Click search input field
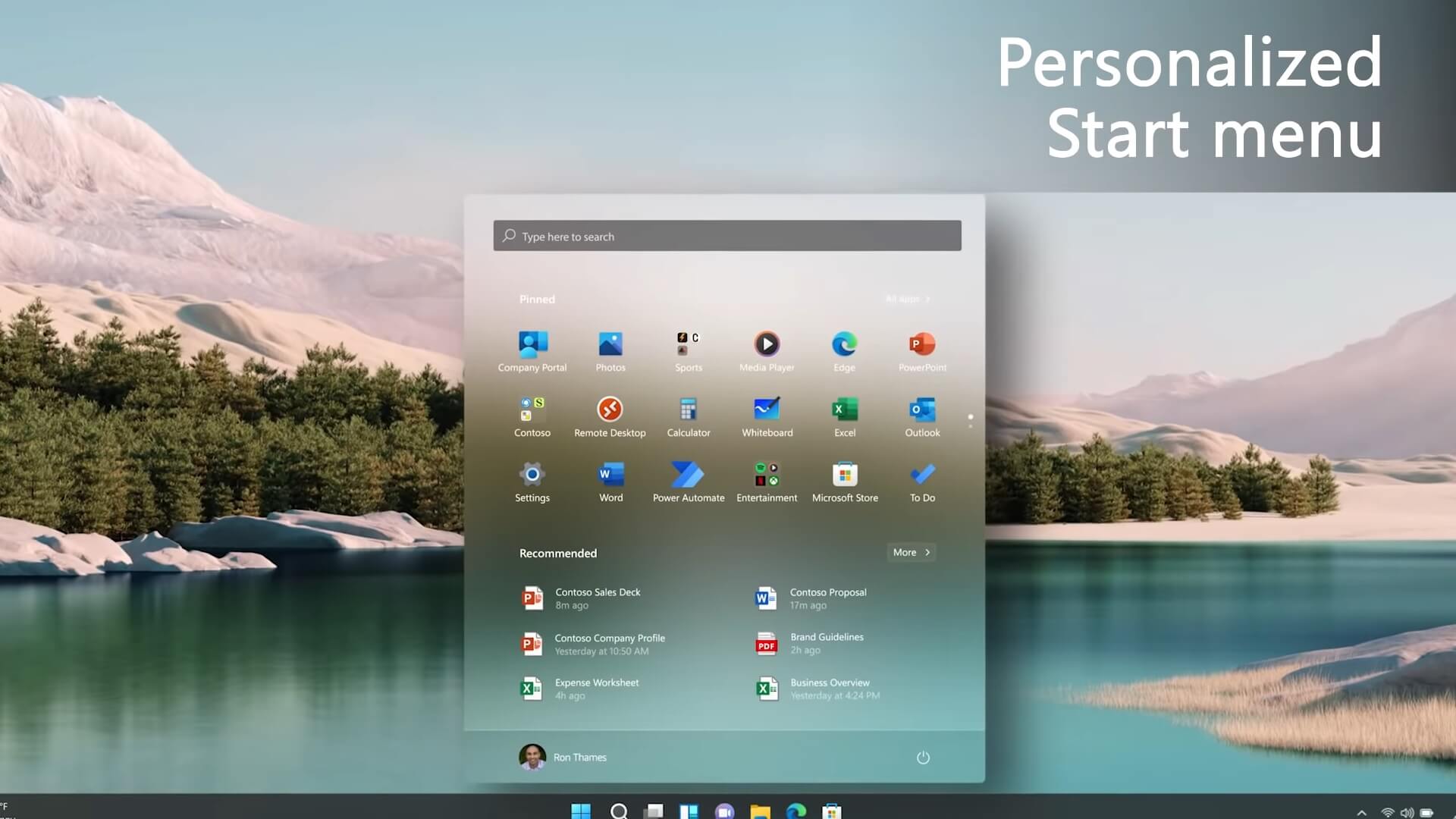 [x=728, y=235]
